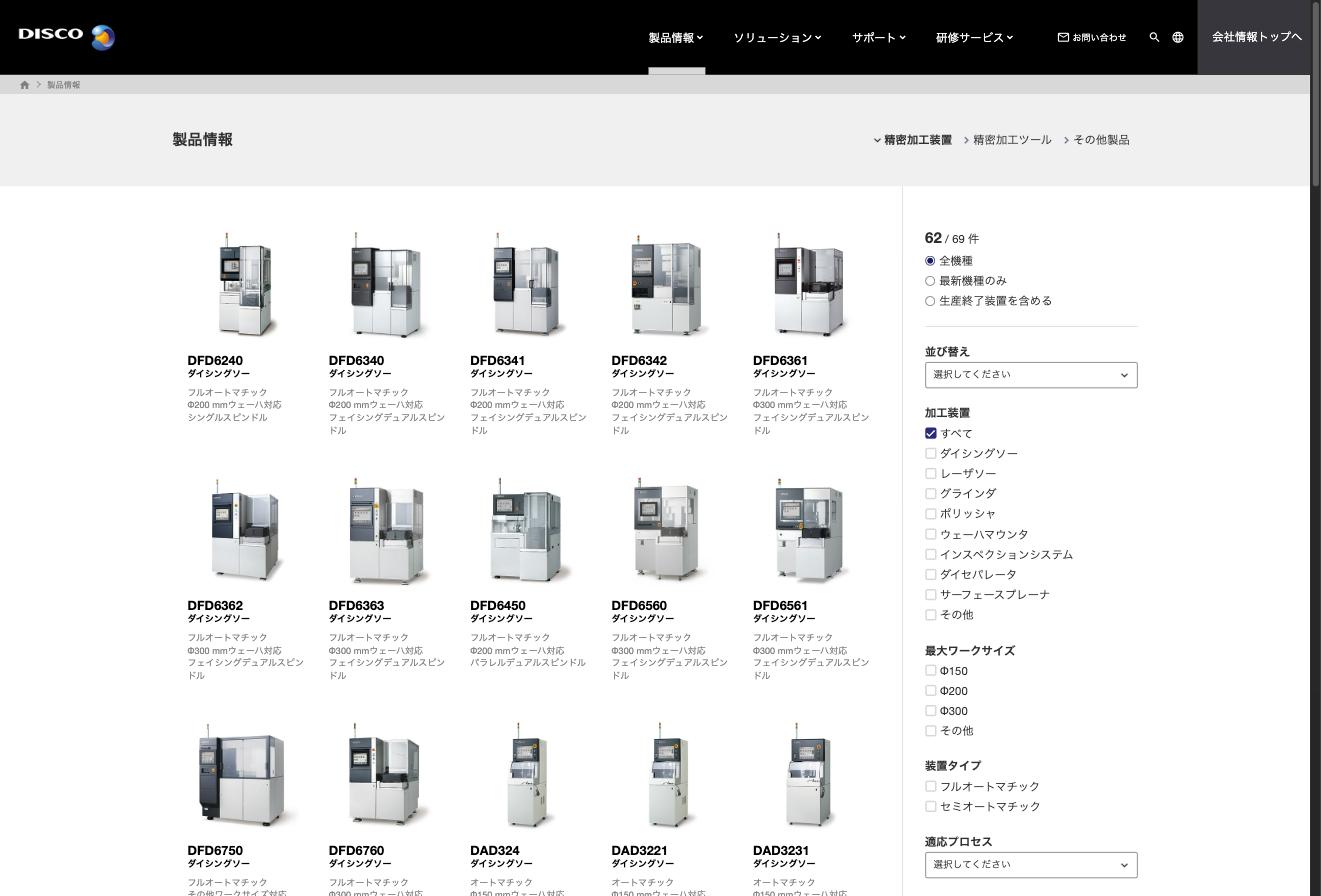The height and width of the screenshot is (896, 1321).
Task: Check その他 under 加工装置
Action: click(931, 614)
